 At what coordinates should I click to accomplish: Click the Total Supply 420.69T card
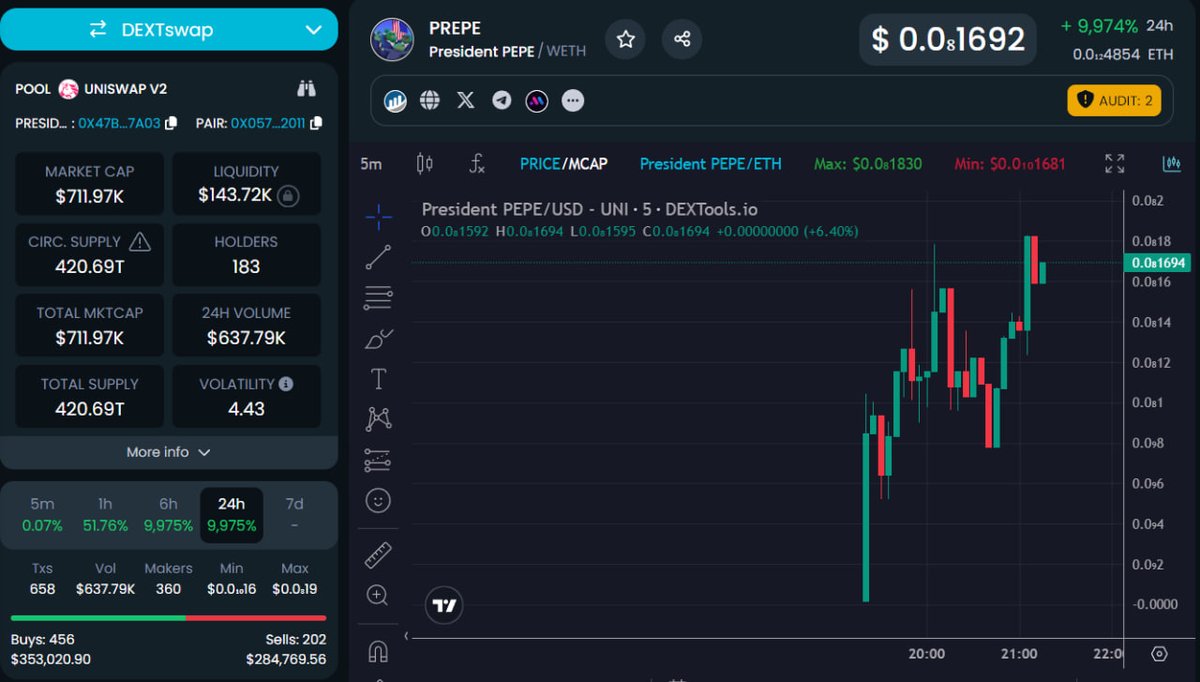(90, 396)
